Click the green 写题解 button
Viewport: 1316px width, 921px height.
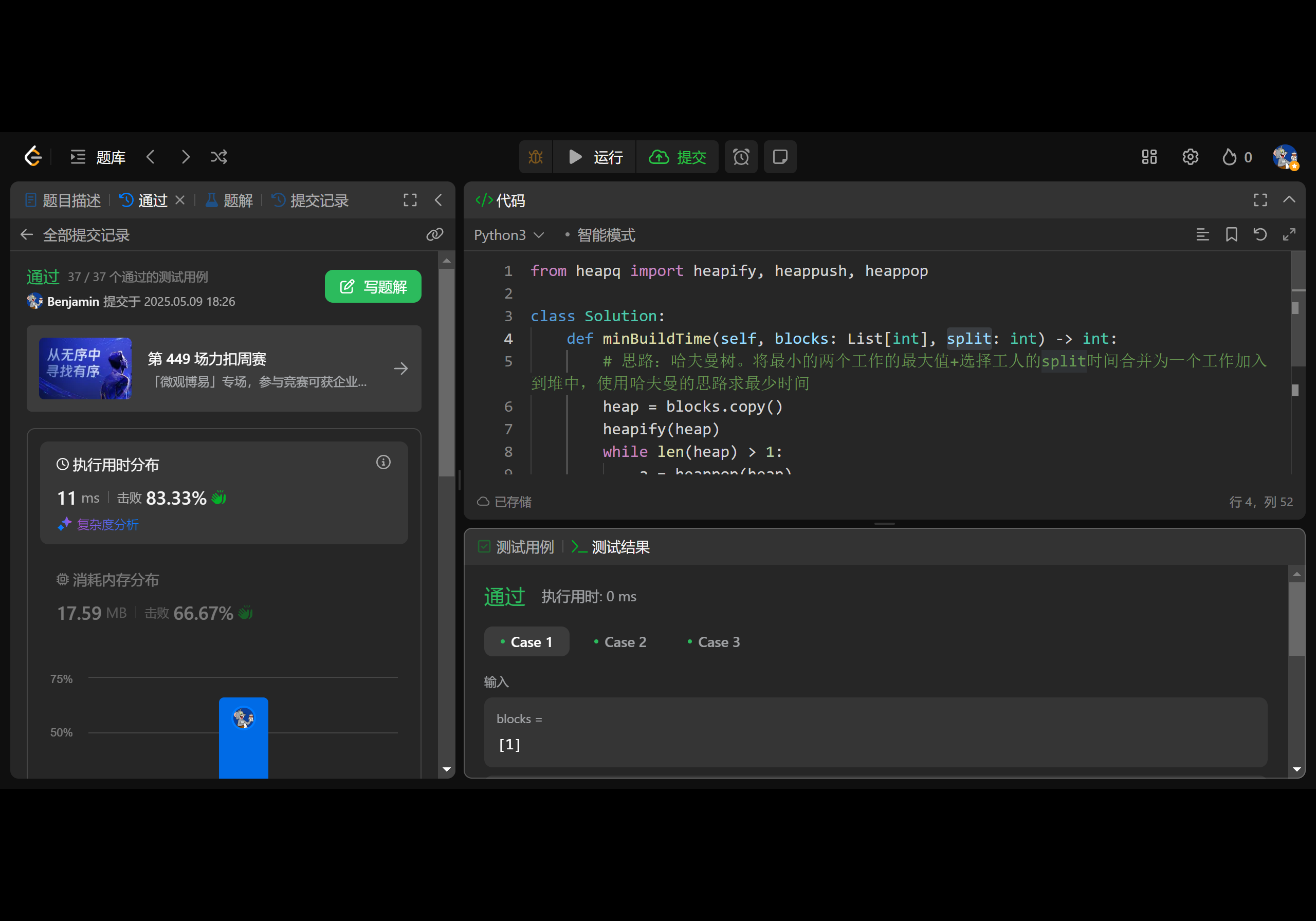tap(373, 287)
